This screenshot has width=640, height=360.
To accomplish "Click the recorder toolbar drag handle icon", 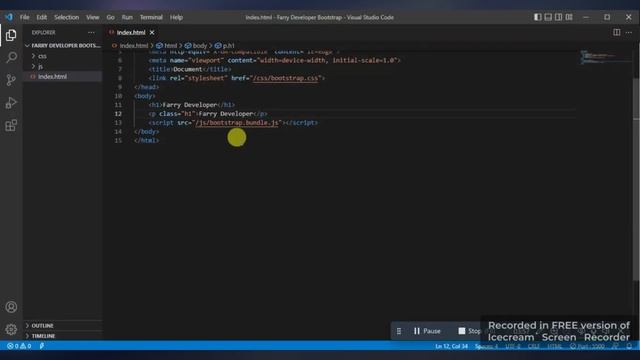I will (399, 331).
